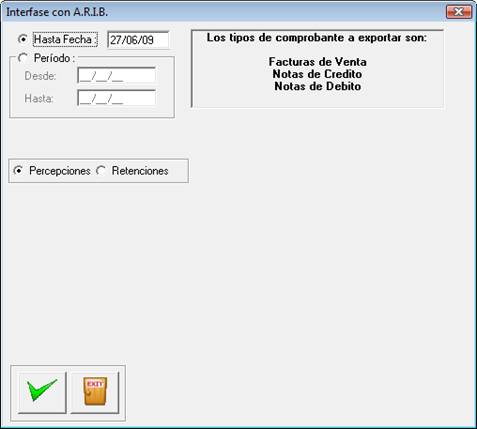Click the Retenciones label
The width and height of the screenshot is (477, 429).
pos(140,171)
